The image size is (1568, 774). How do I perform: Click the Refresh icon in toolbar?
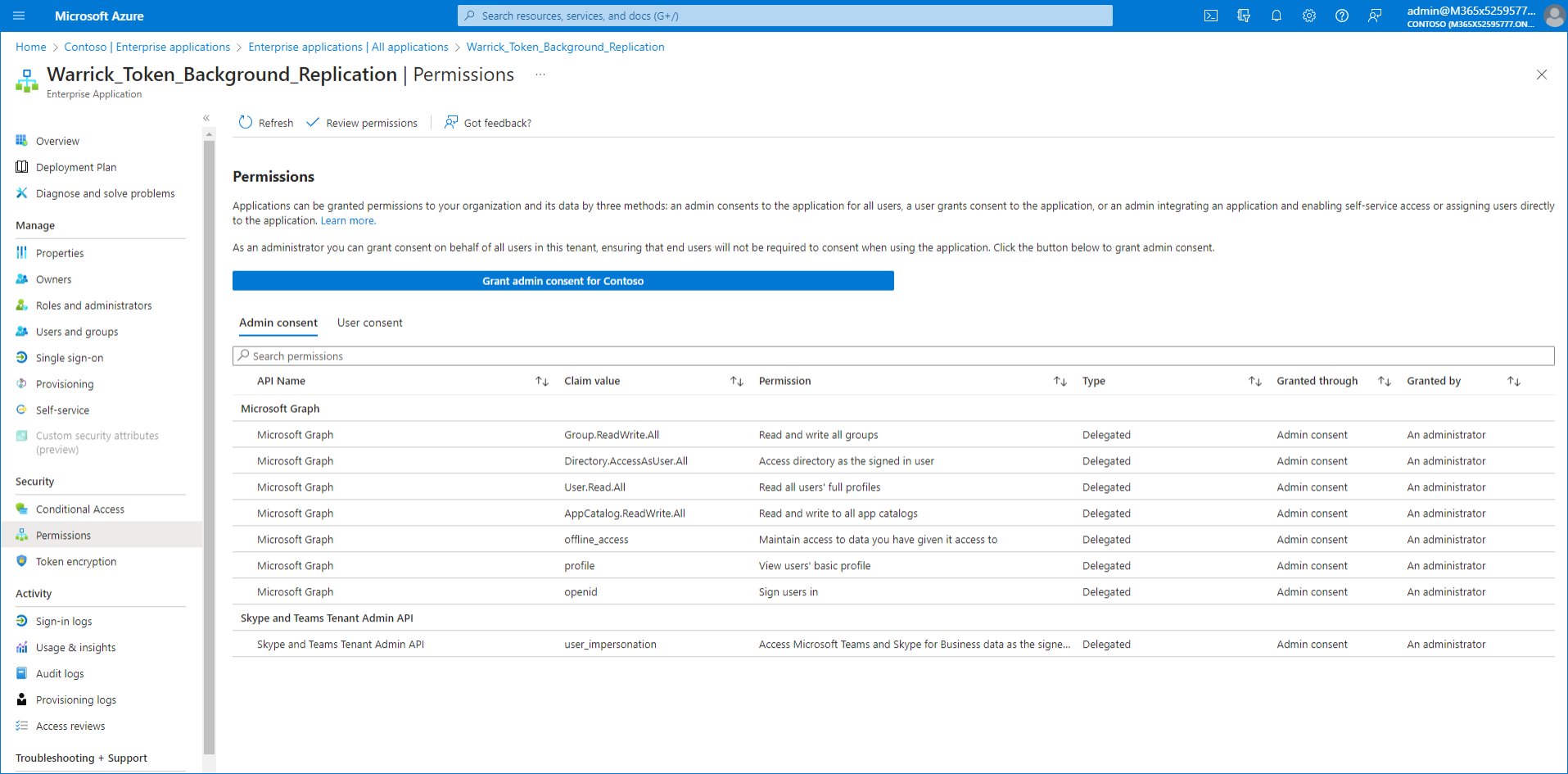click(246, 123)
